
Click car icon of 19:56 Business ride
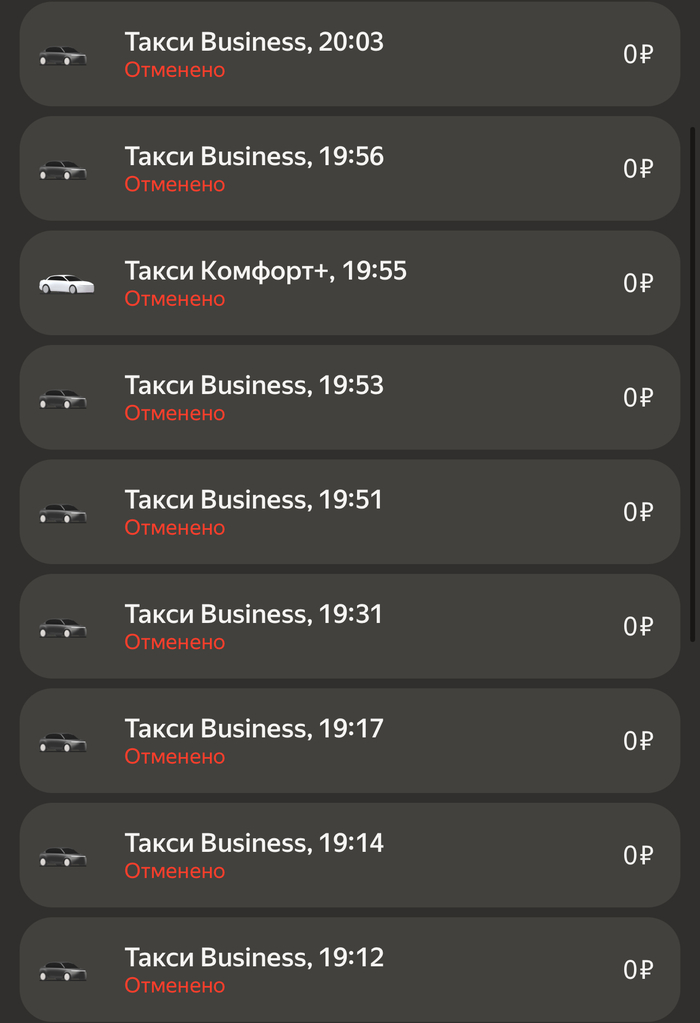coord(63,171)
